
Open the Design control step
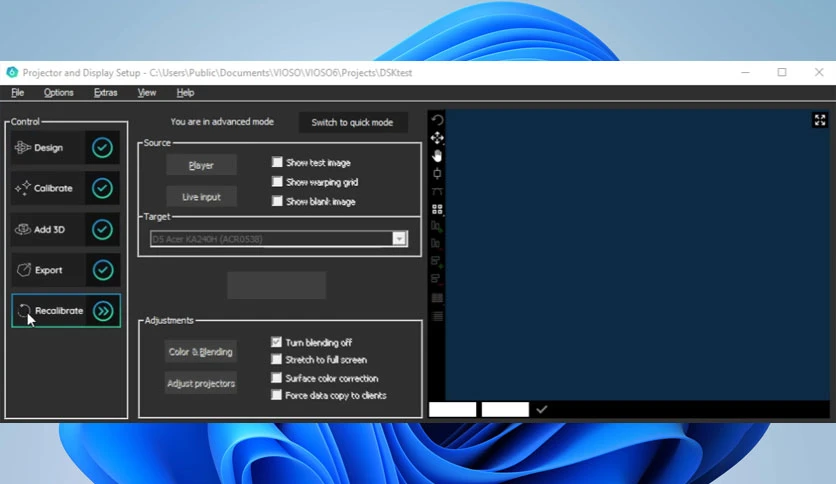(48, 148)
